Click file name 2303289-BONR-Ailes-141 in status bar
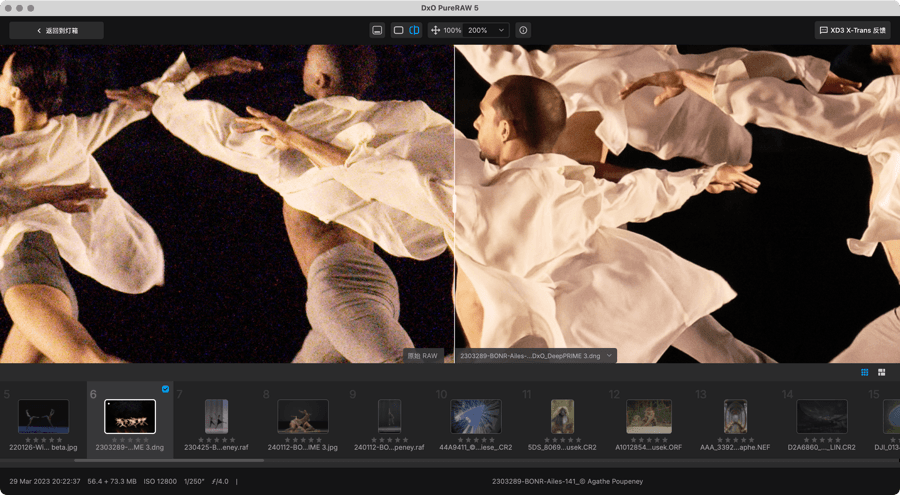900x495 pixels. (566, 481)
